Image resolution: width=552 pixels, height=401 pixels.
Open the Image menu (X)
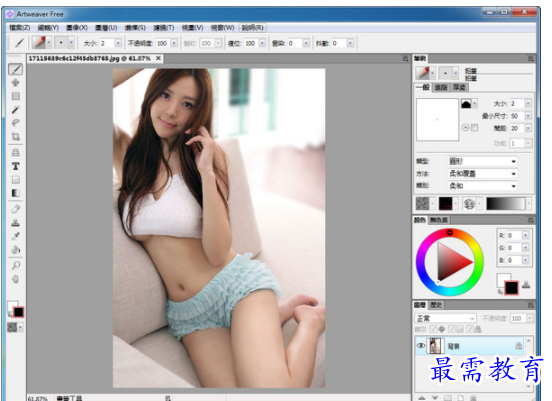click(x=77, y=27)
